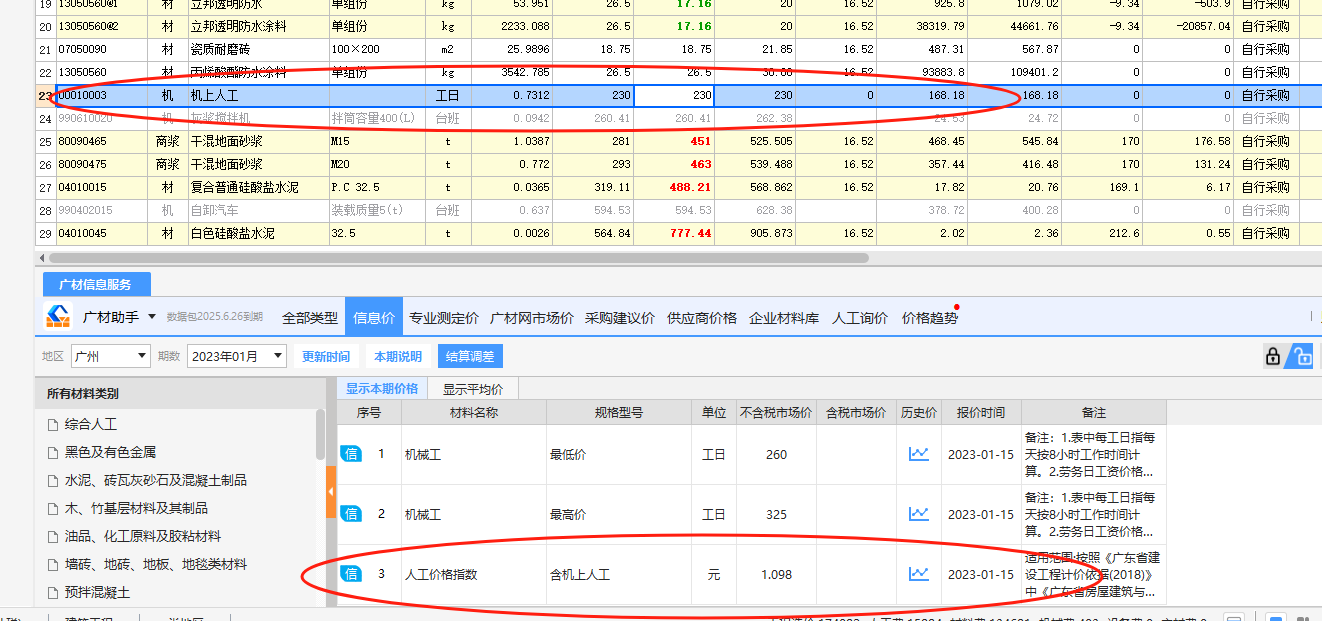Click price 260 of 机械工 最低价
This screenshot has width=1322, height=621.
click(x=776, y=454)
